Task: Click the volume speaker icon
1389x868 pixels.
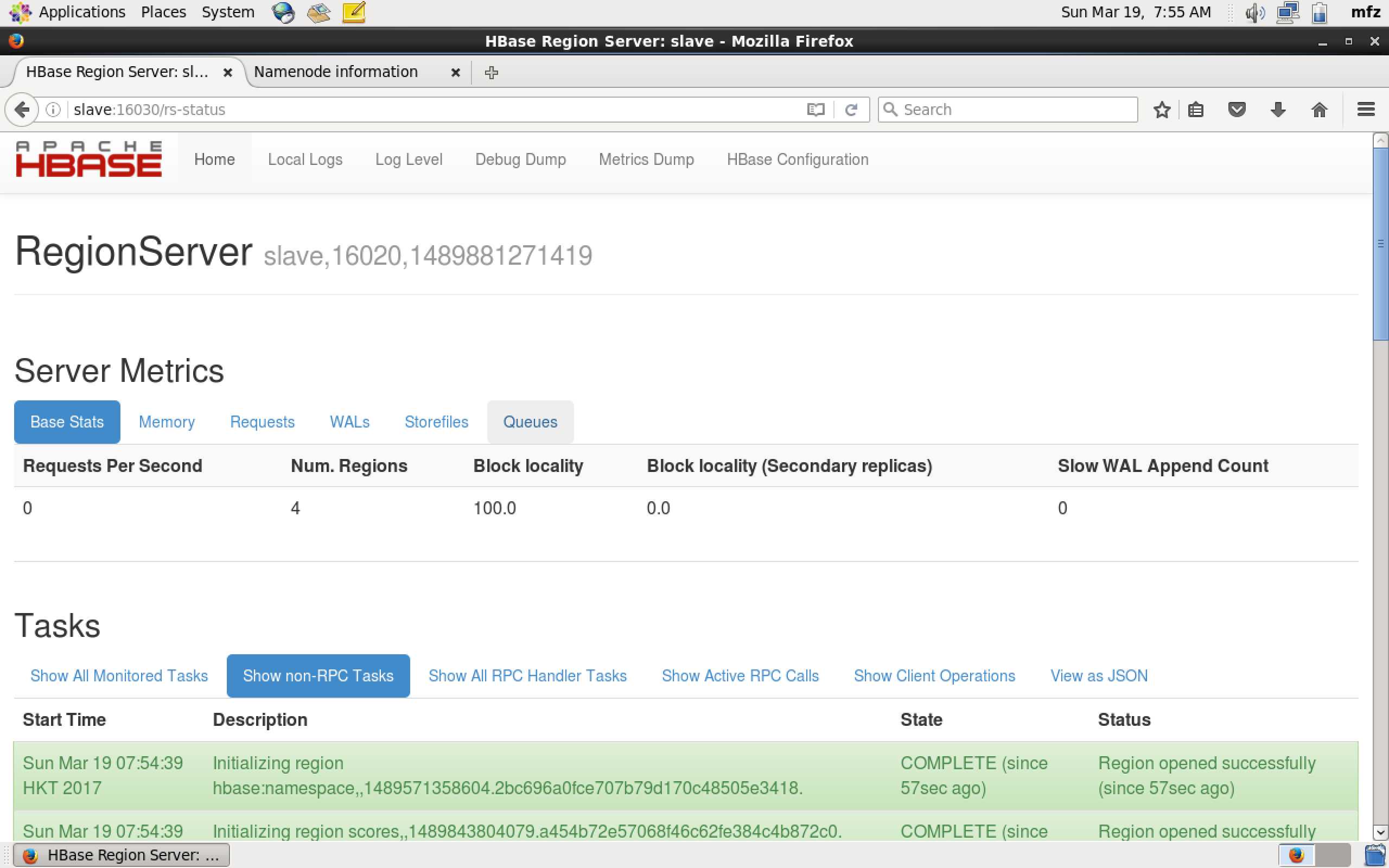Action: (1254, 12)
